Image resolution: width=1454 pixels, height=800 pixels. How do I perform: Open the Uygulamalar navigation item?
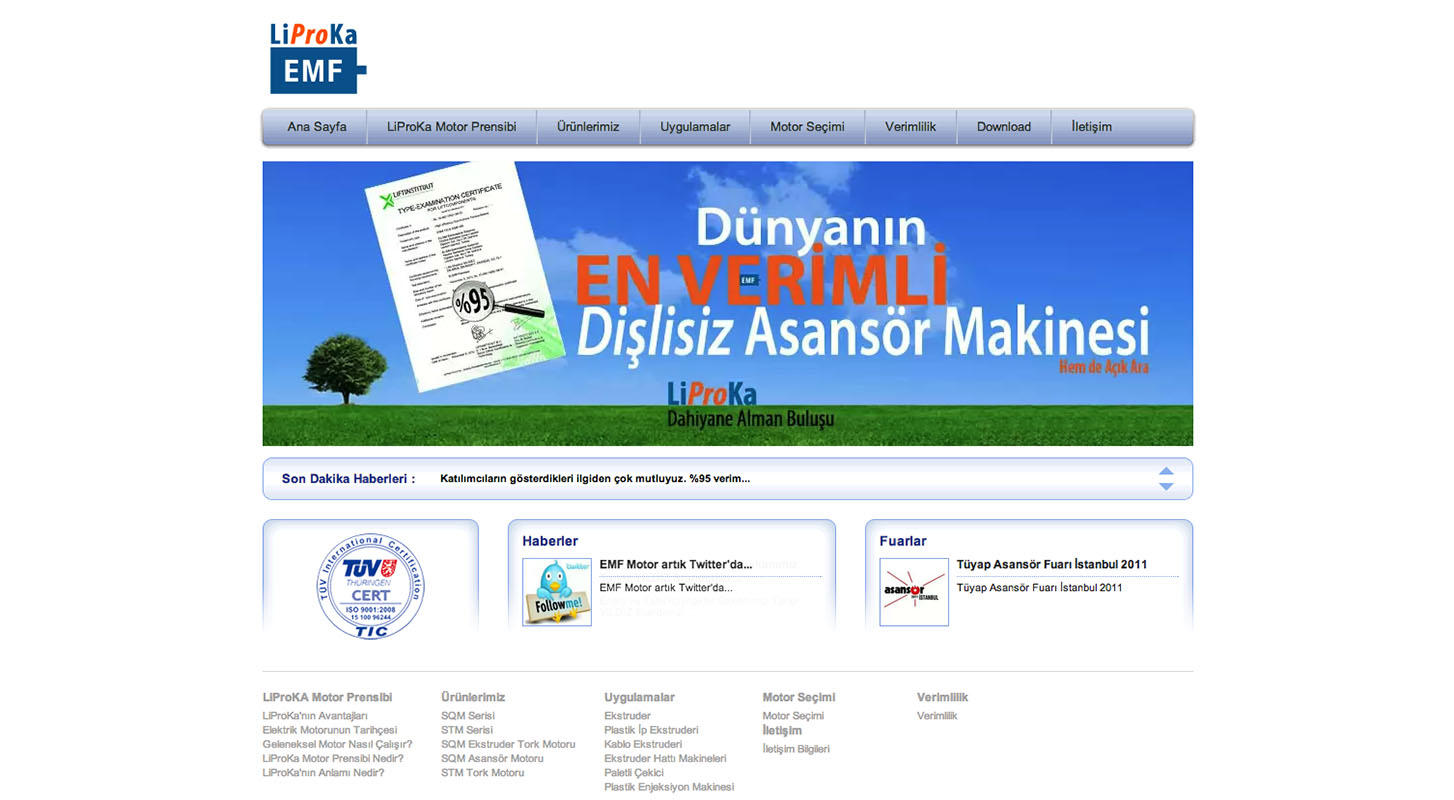[x=695, y=127]
